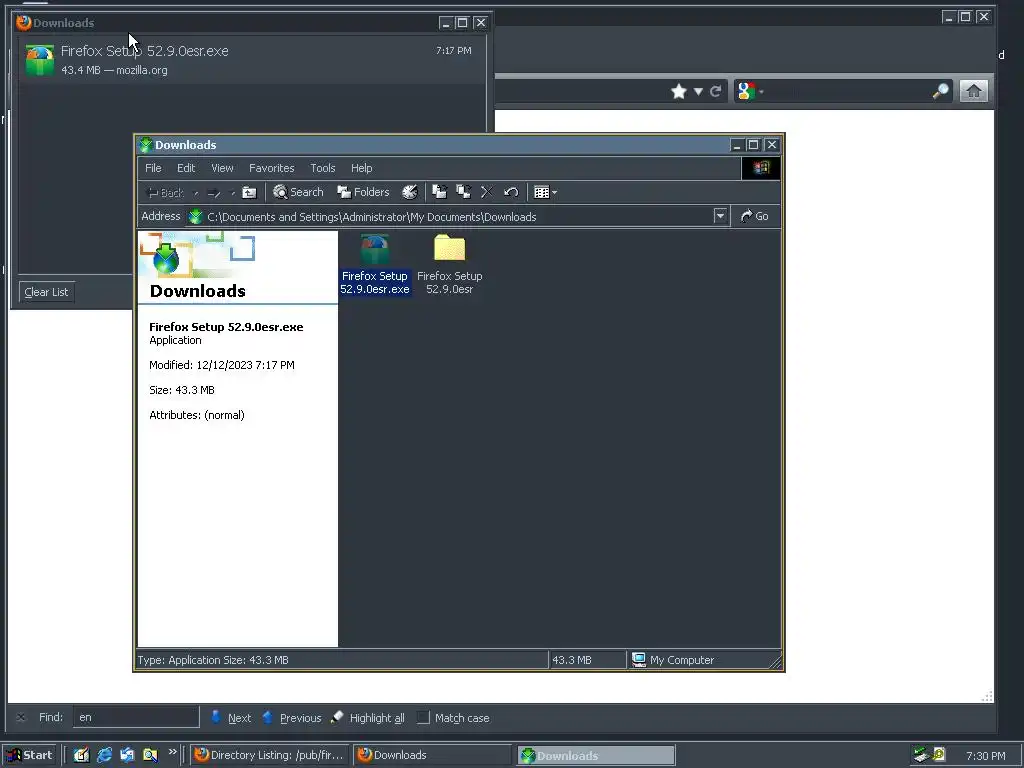
Task: Enable the Match case checkbox
Action: click(x=423, y=717)
